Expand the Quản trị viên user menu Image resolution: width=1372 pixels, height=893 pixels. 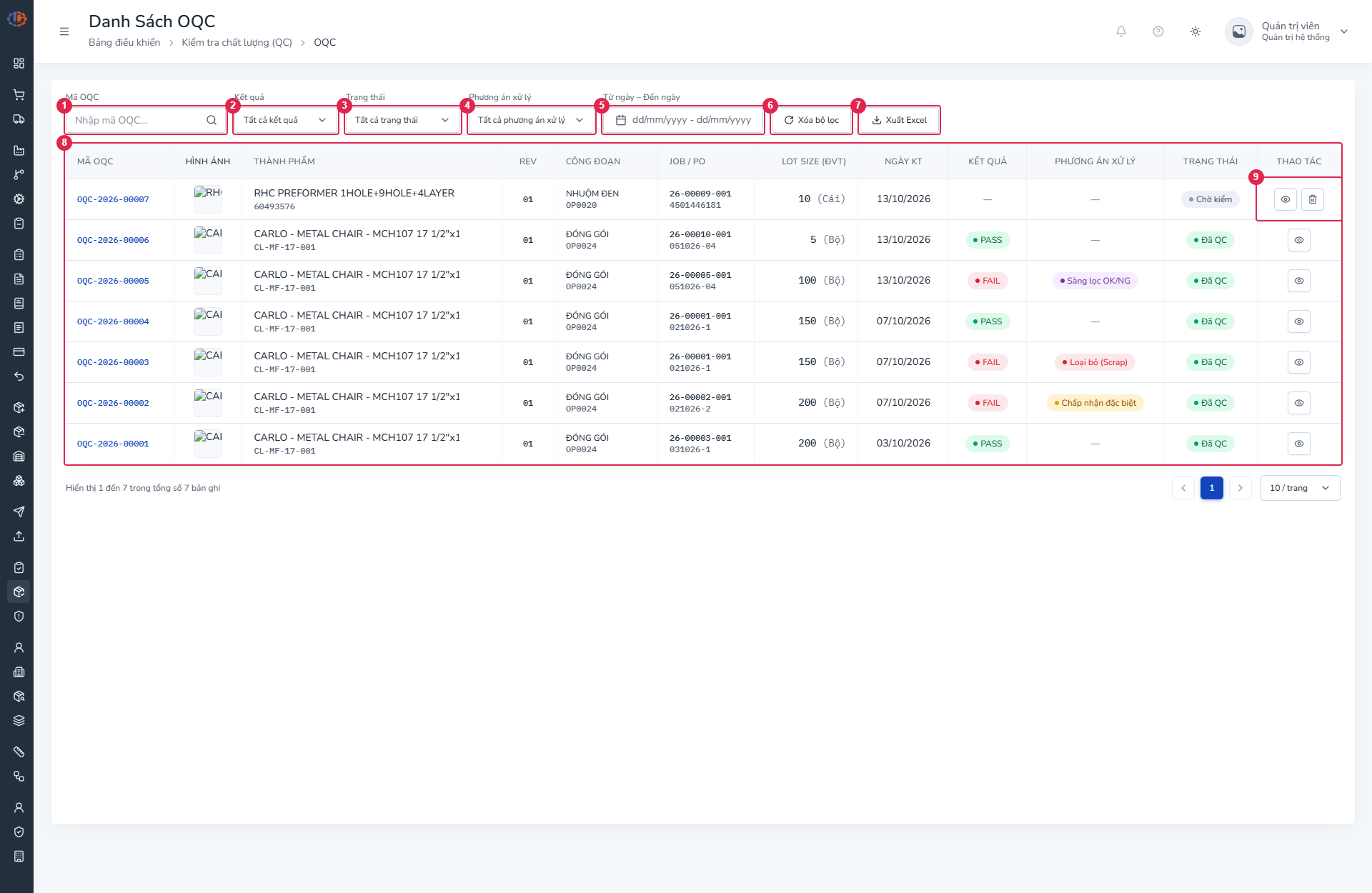pyautogui.click(x=1287, y=31)
